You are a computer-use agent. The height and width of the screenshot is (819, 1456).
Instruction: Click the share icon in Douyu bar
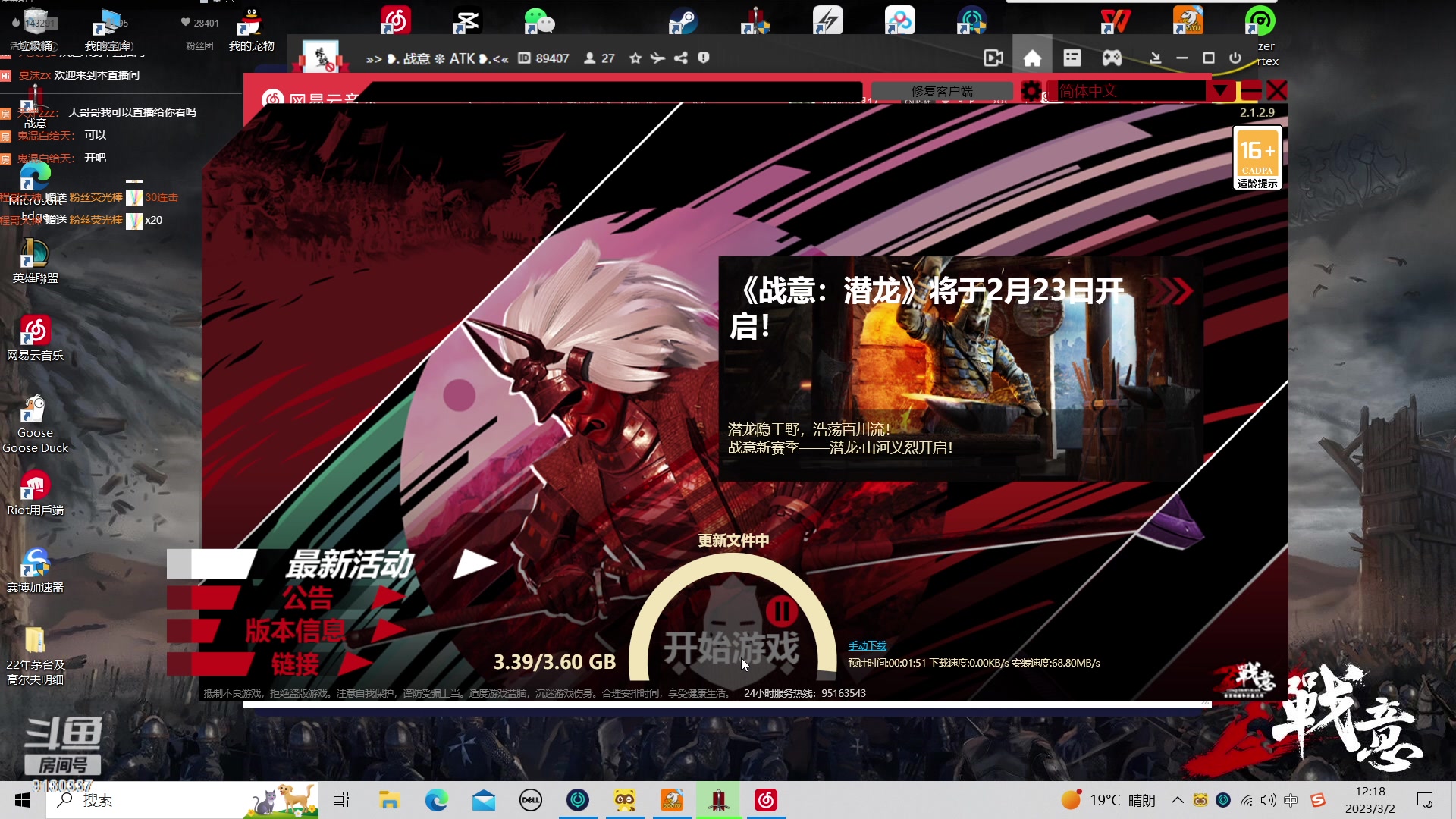pos(681,58)
